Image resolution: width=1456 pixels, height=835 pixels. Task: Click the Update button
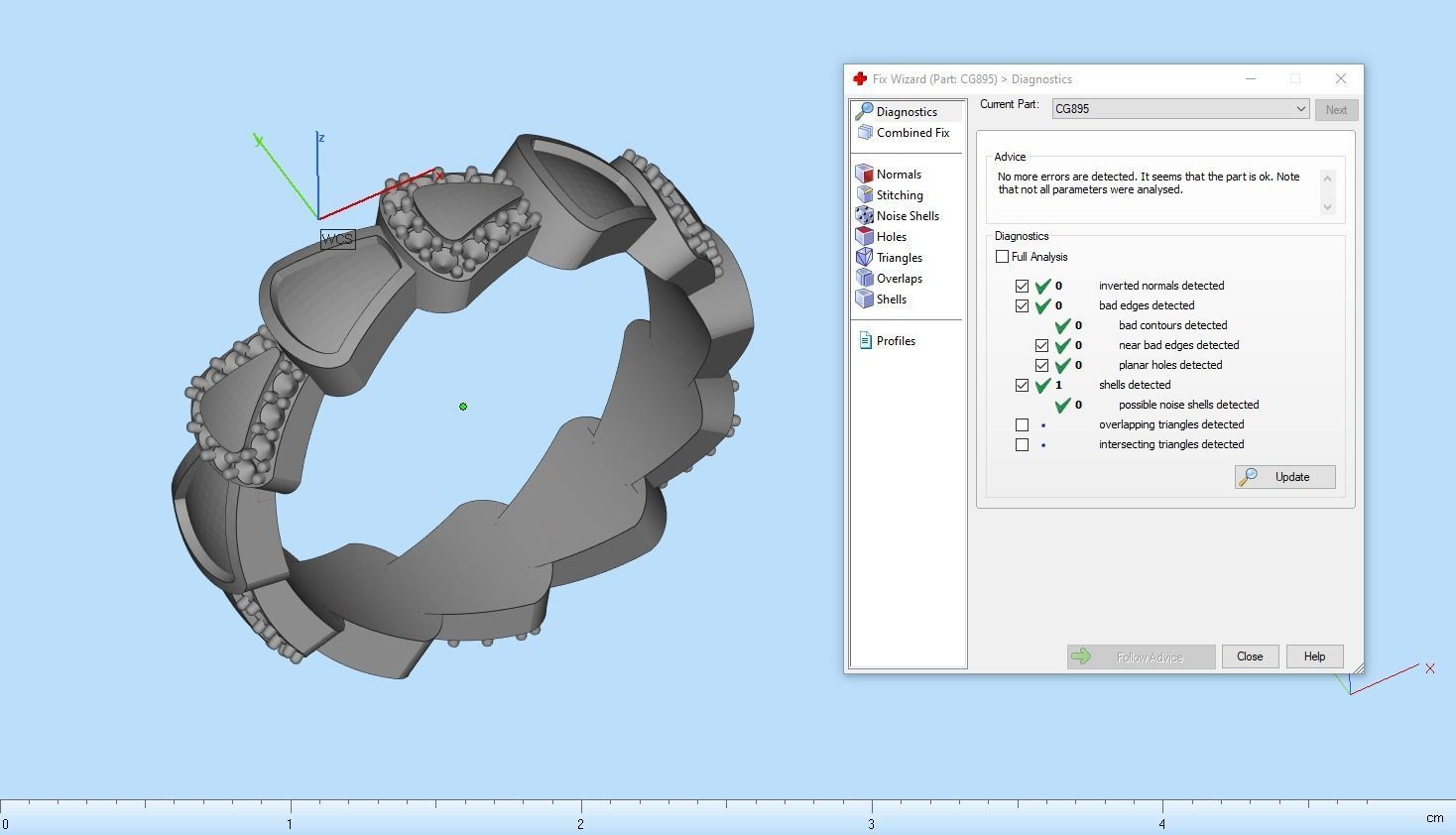click(1285, 477)
